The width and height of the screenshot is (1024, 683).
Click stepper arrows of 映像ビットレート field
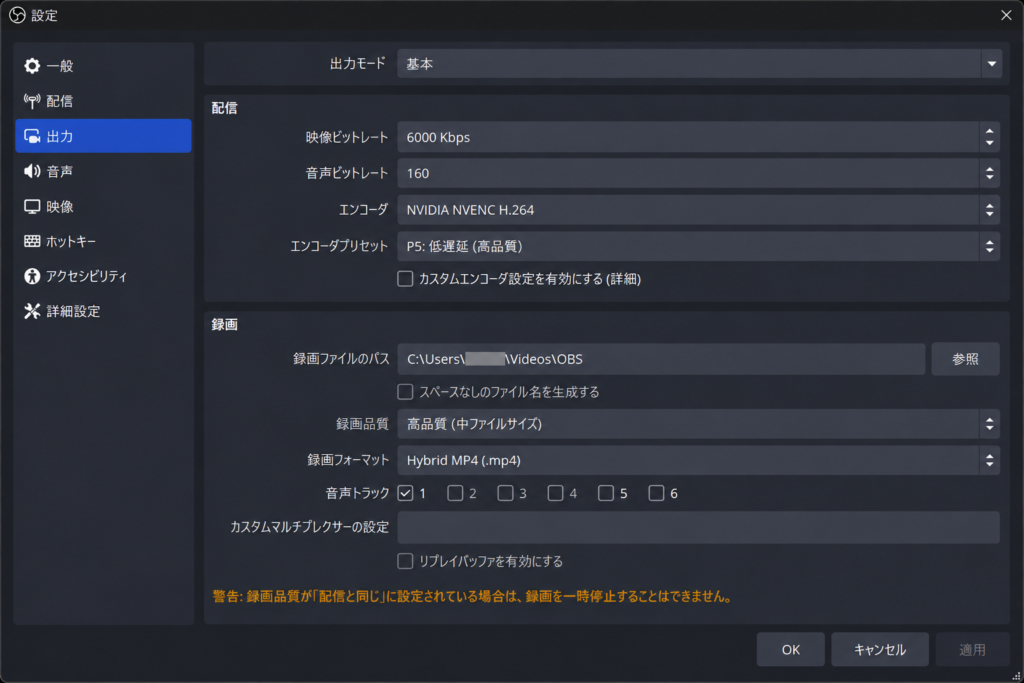click(989, 137)
